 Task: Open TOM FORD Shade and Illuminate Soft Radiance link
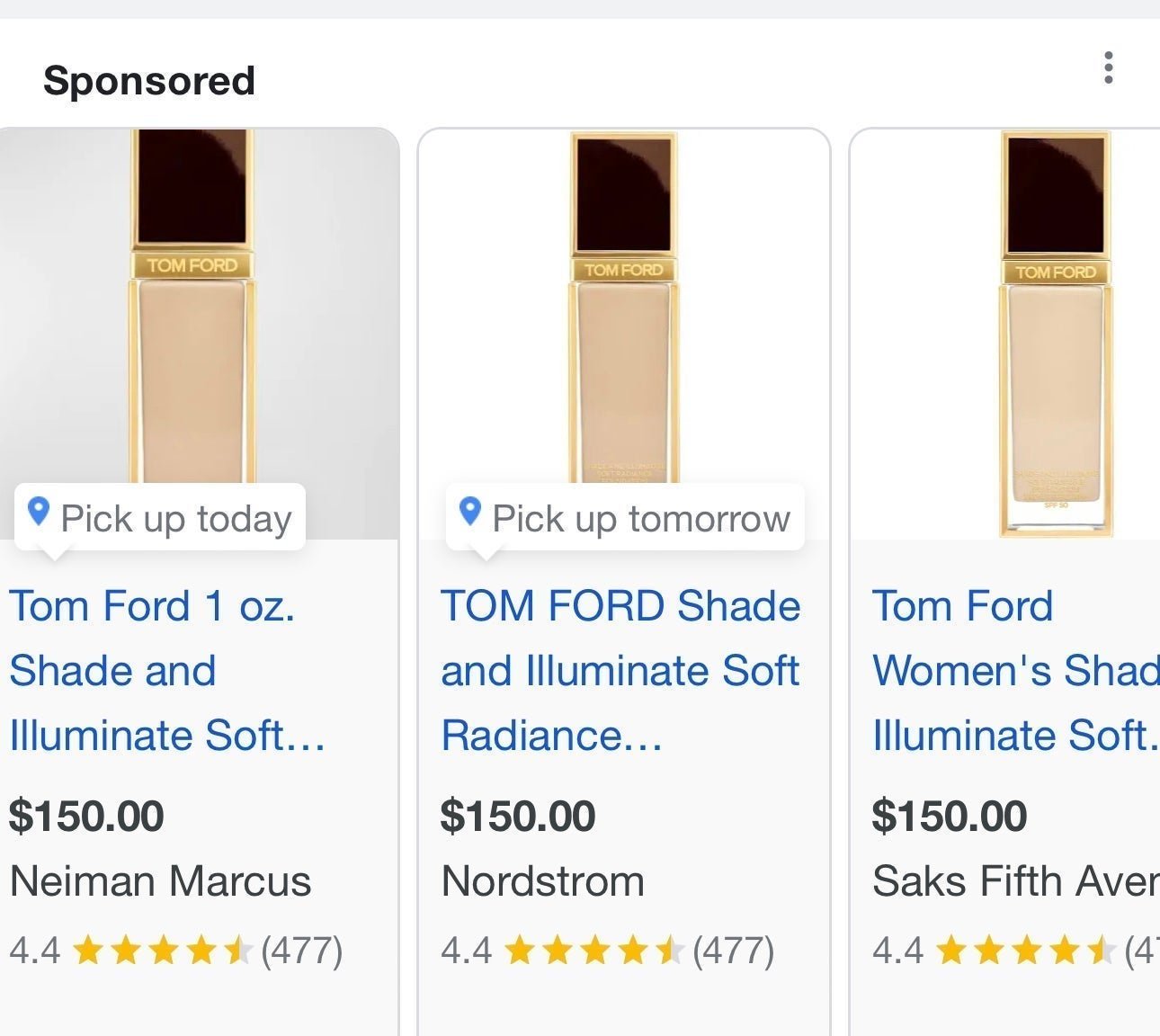tap(620, 671)
